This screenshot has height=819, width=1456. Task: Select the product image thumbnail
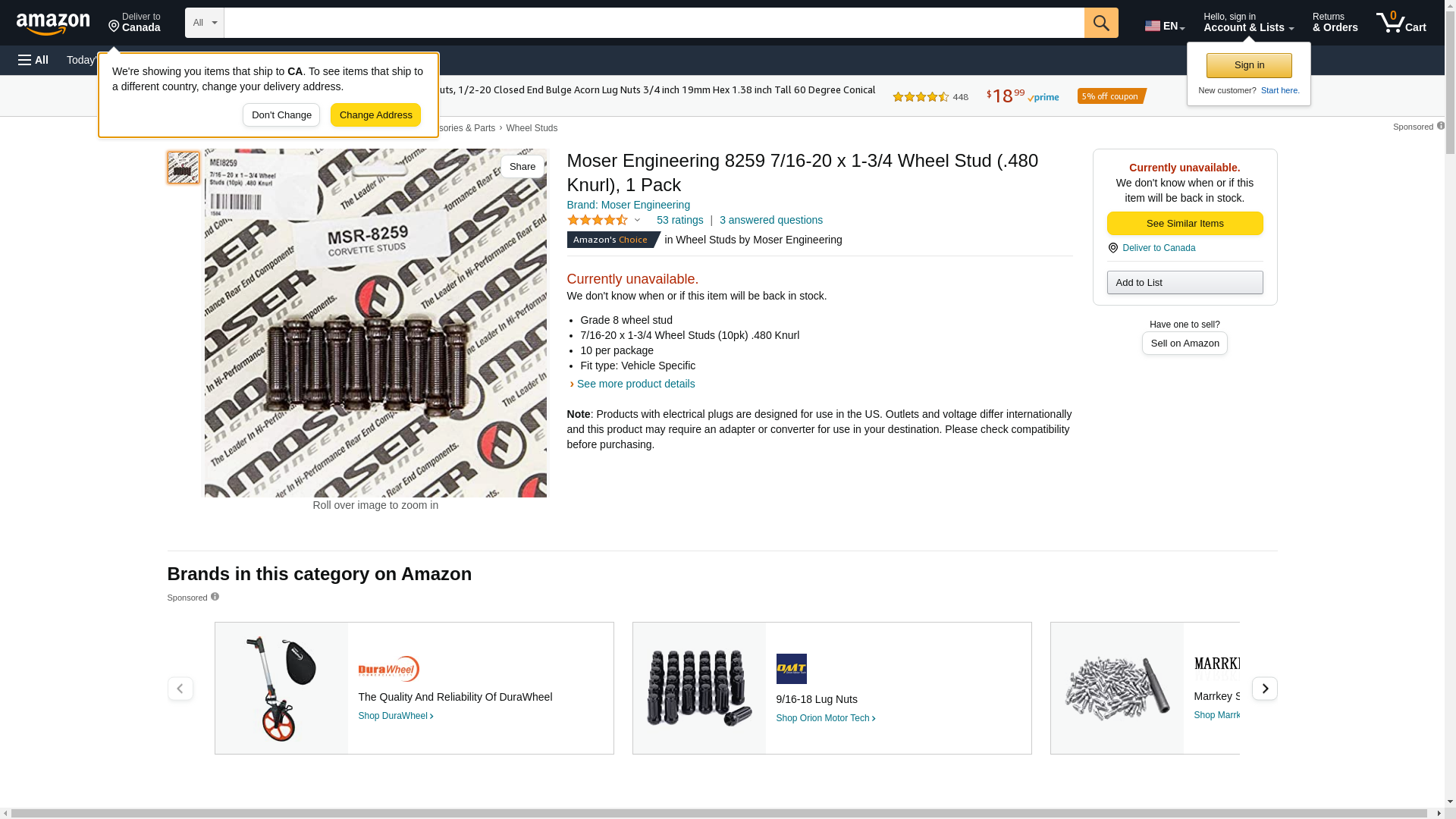[x=184, y=168]
